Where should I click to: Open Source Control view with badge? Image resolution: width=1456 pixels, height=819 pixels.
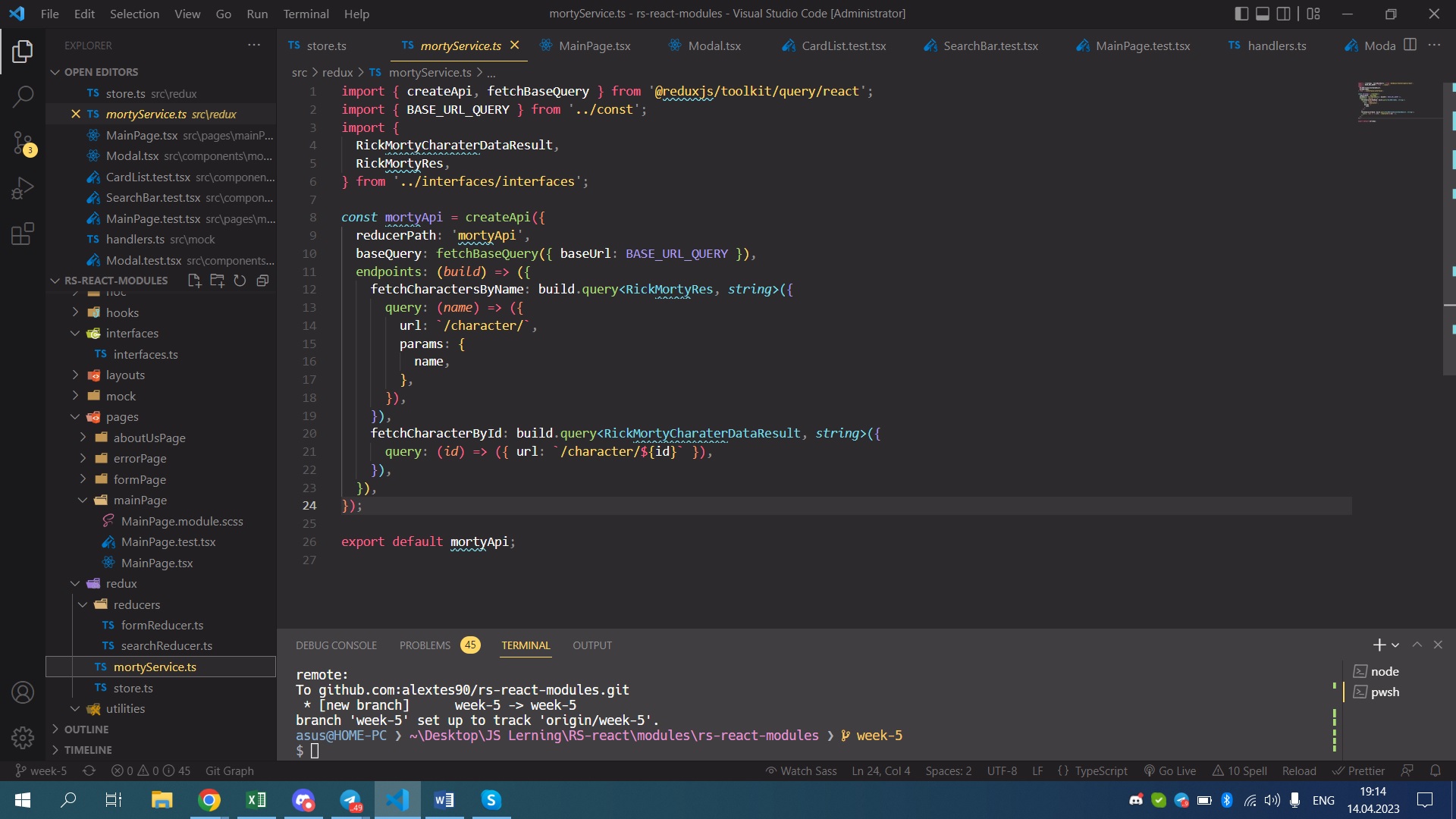point(23,143)
